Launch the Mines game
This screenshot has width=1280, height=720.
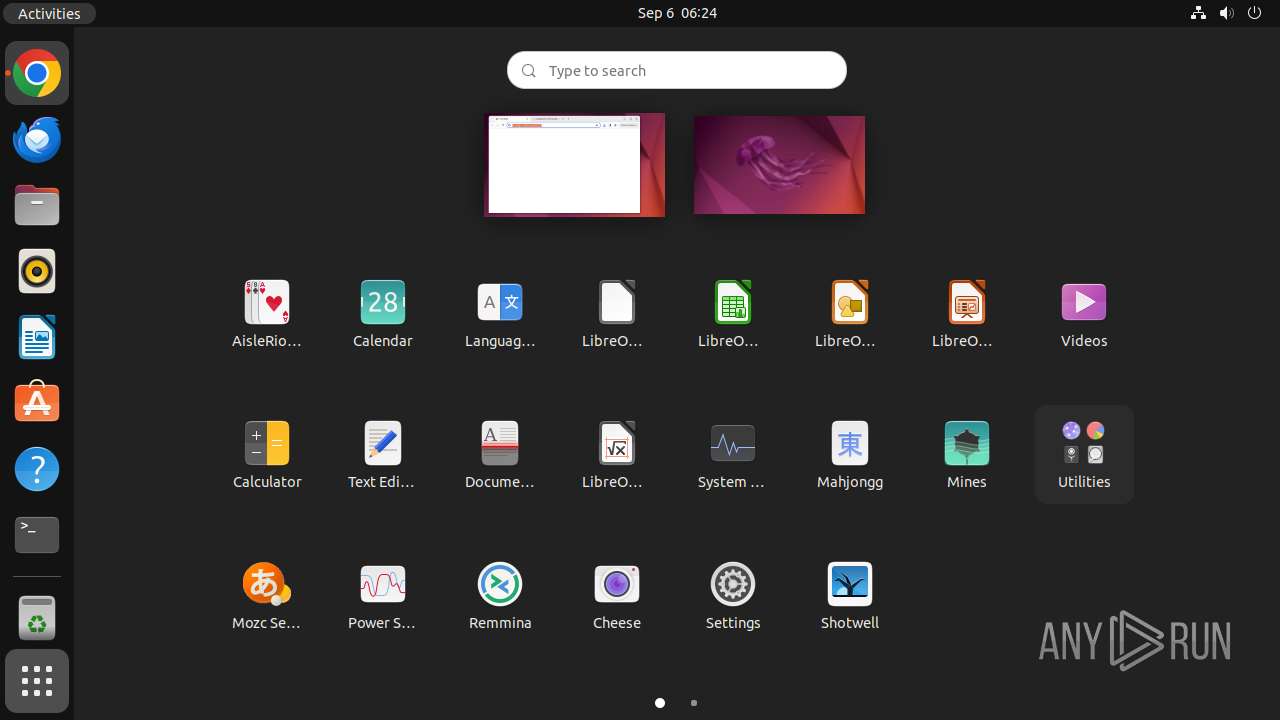(x=967, y=455)
